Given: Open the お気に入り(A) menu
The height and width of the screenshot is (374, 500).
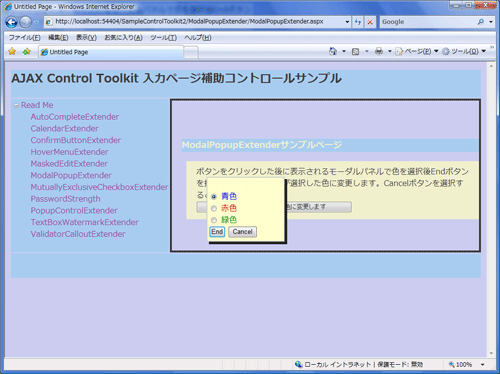Looking at the screenshot, I should coord(123,38).
